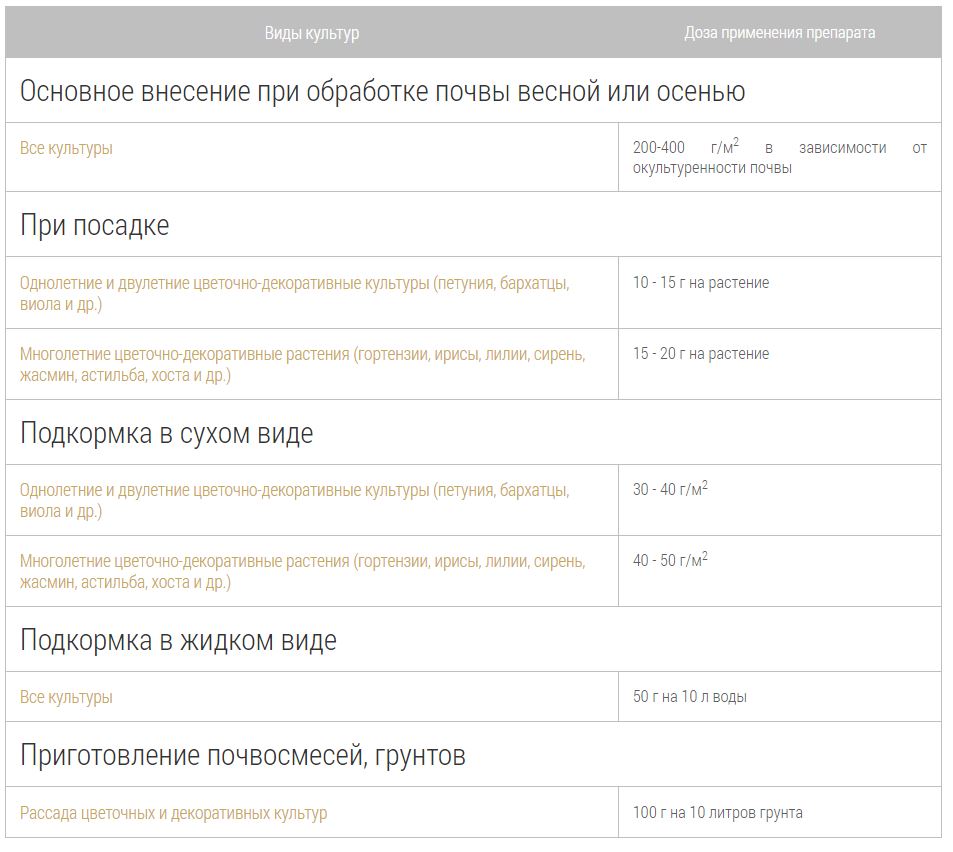
Task: Click the "40 - 50 г/м²" dose cell
Action: [x=669, y=561]
